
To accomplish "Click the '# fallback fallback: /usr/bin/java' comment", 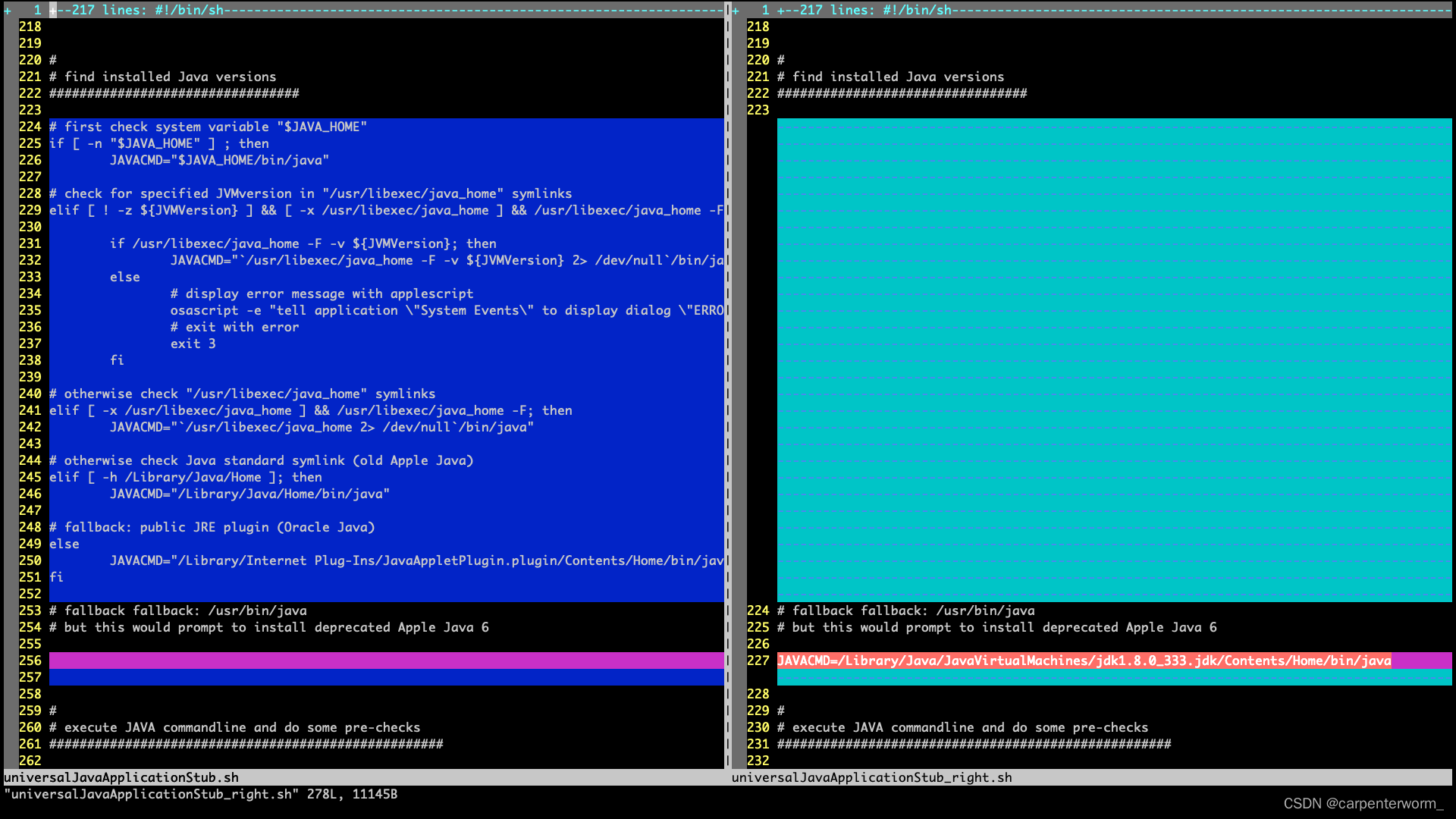I will 177,610.
